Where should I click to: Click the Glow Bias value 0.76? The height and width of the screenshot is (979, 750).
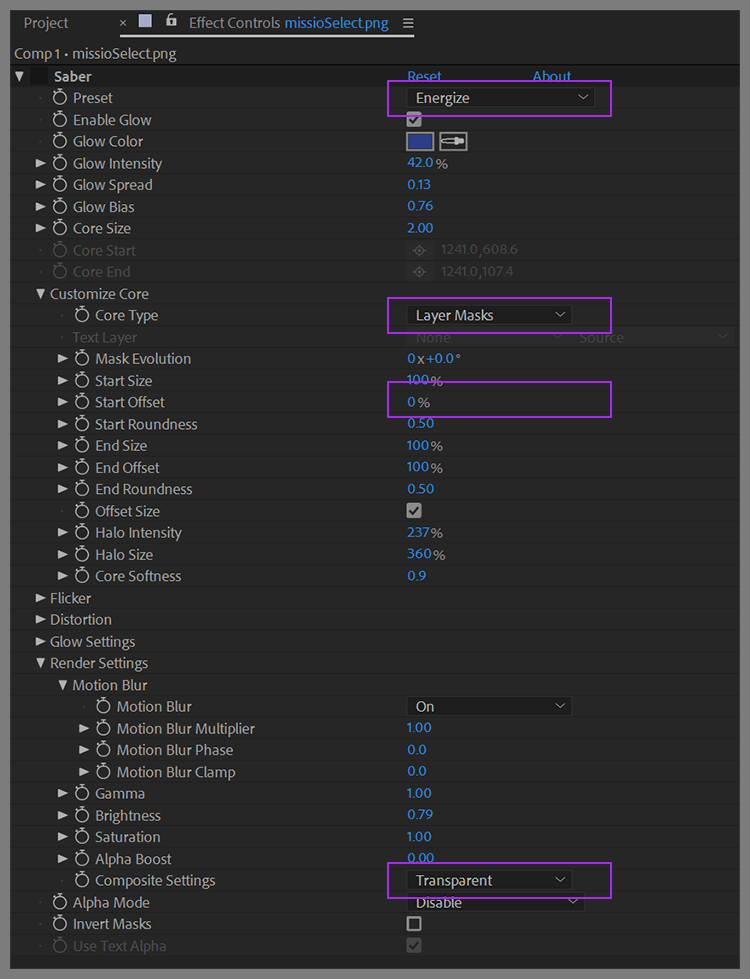tap(420, 206)
